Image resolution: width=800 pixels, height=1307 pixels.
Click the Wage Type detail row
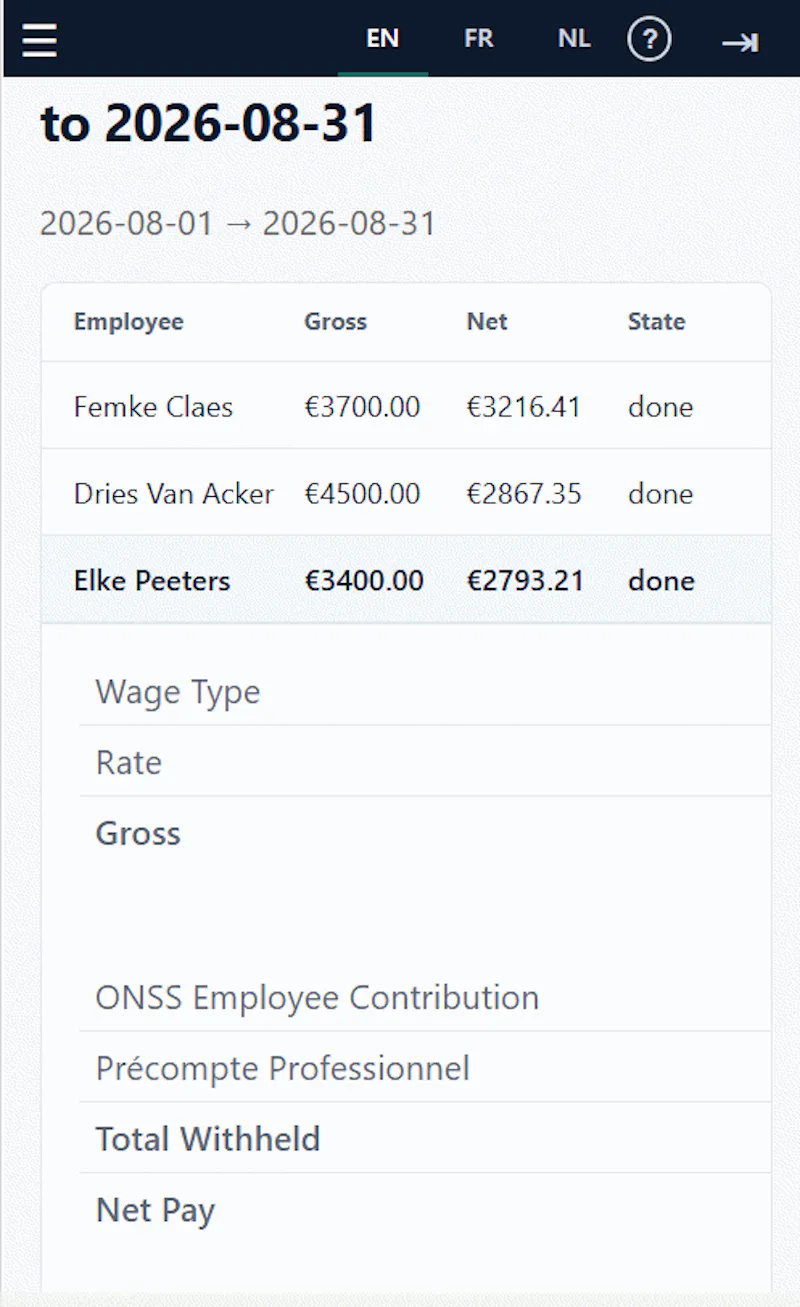pos(425,691)
